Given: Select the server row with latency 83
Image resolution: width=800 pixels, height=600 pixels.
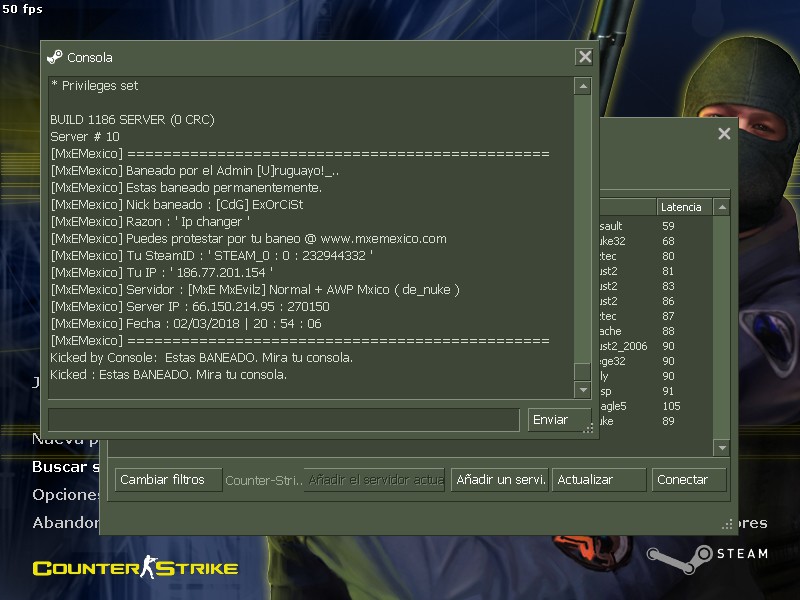Looking at the screenshot, I should (x=656, y=286).
